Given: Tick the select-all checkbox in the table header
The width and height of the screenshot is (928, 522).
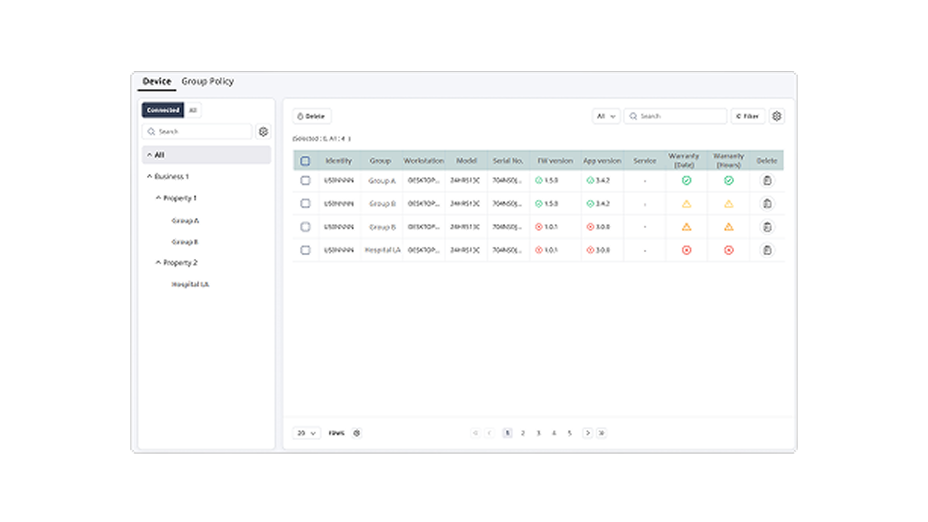Looking at the screenshot, I should [x=305, y=161].
